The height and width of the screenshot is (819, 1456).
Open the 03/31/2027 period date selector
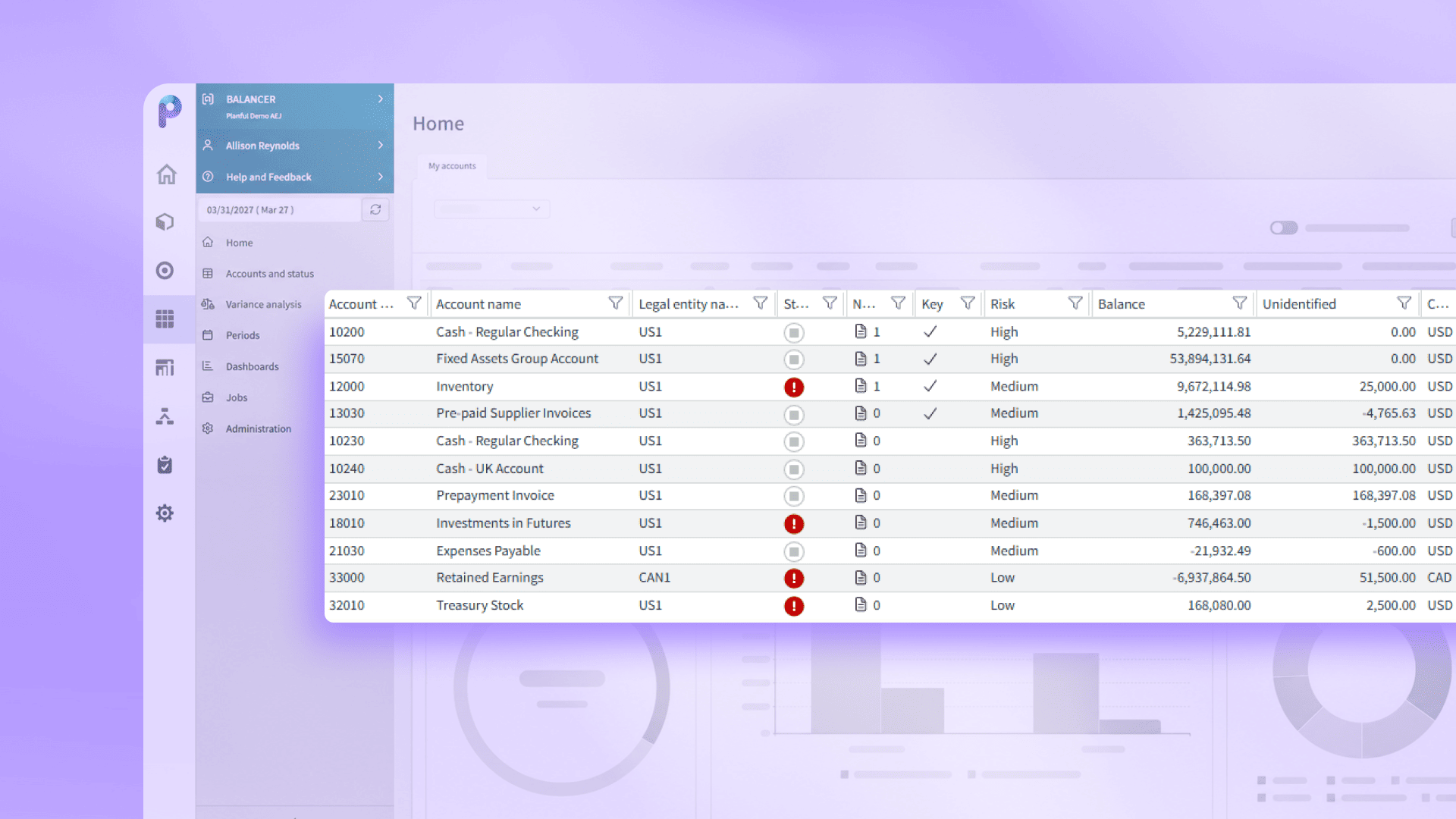(x=281, y=209)
